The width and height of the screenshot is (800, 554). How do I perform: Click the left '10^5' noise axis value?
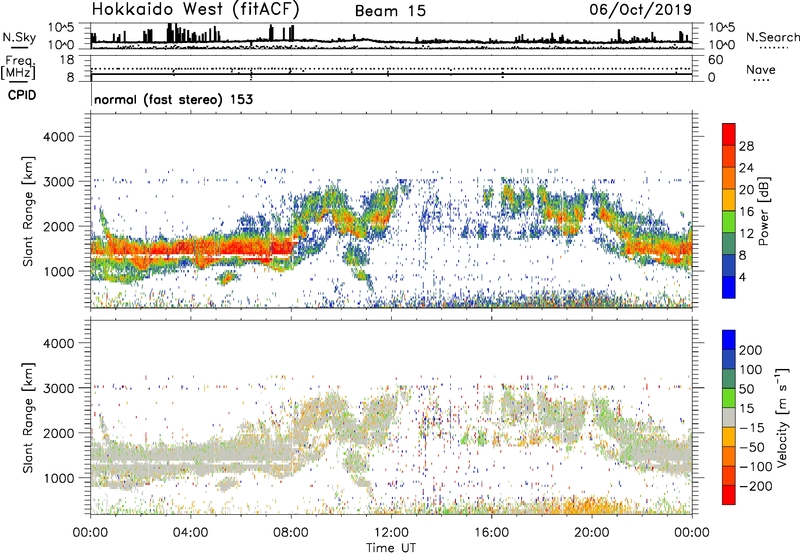click(61, 27)
